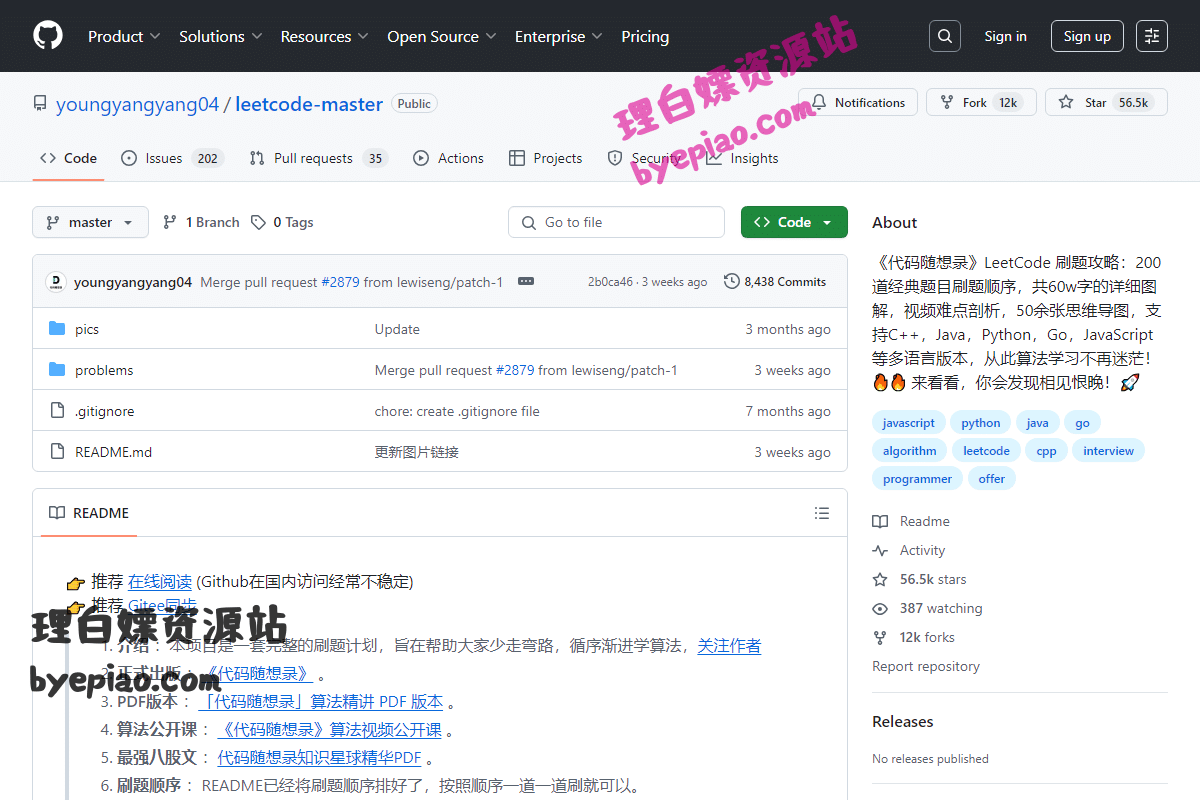Viewport: 1200px width, 800px height.
Task: Click the pics folder icon
Action: 57,329
